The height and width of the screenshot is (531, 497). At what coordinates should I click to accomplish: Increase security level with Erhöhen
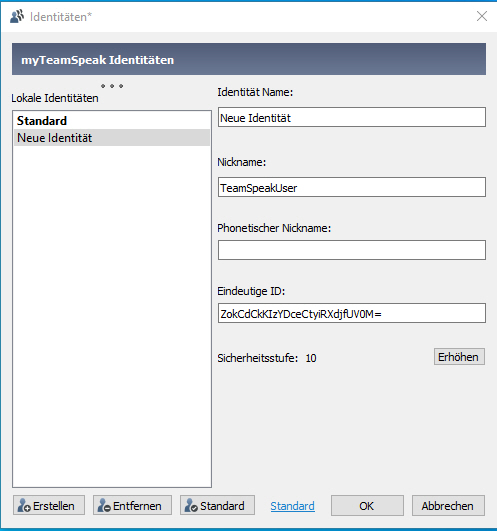[x=459, y=357]
